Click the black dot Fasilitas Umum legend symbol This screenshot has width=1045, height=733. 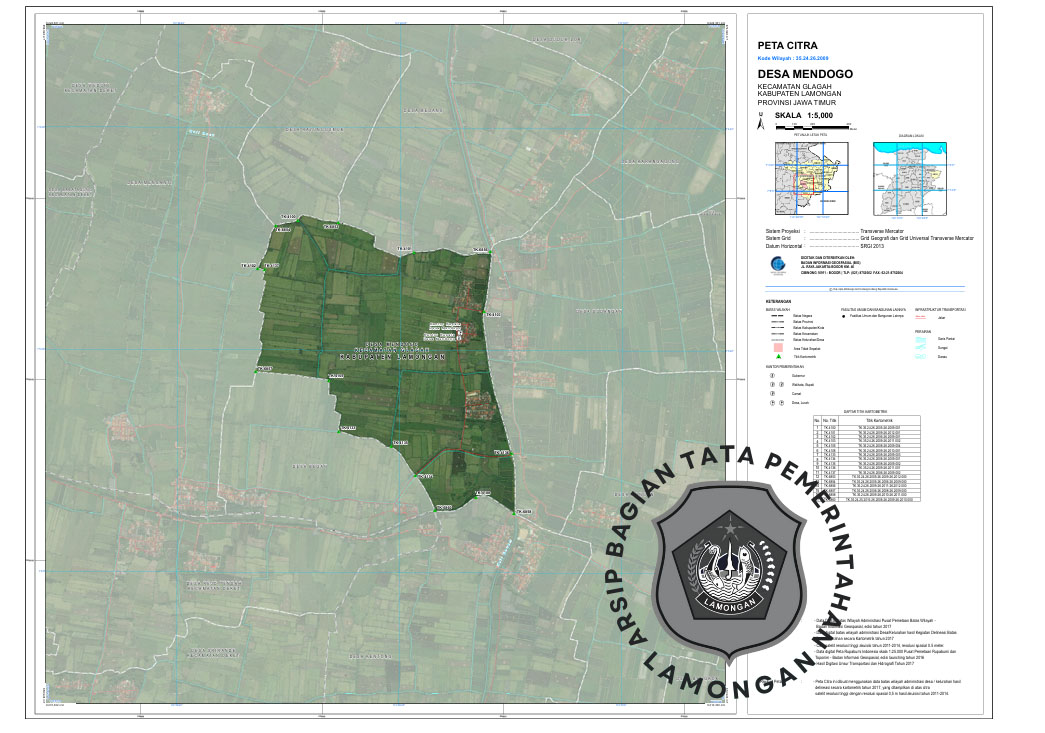(843, 314)
